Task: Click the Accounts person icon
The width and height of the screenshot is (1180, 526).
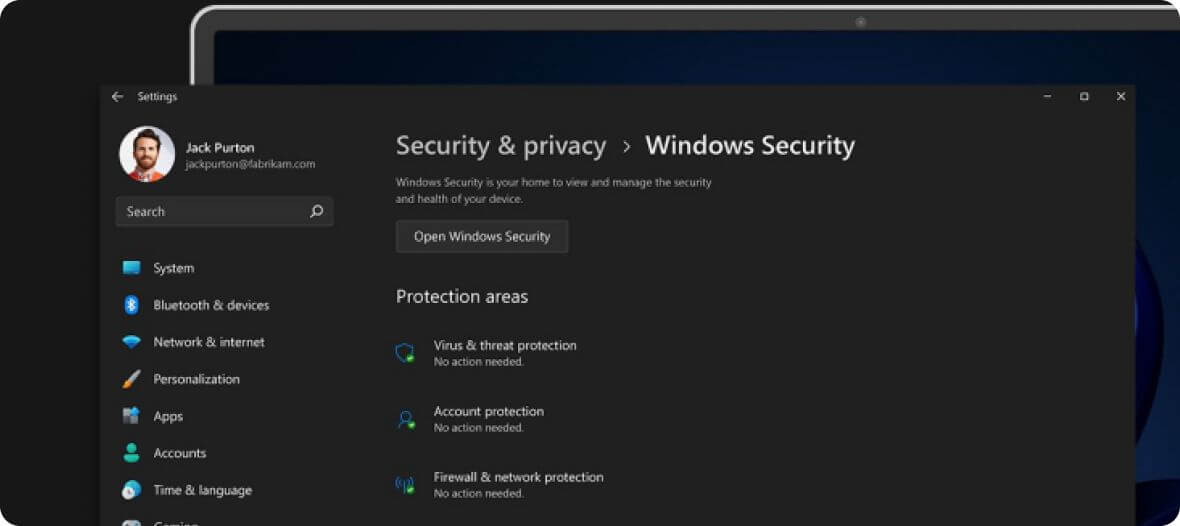Action: click(x=131, y=453)
